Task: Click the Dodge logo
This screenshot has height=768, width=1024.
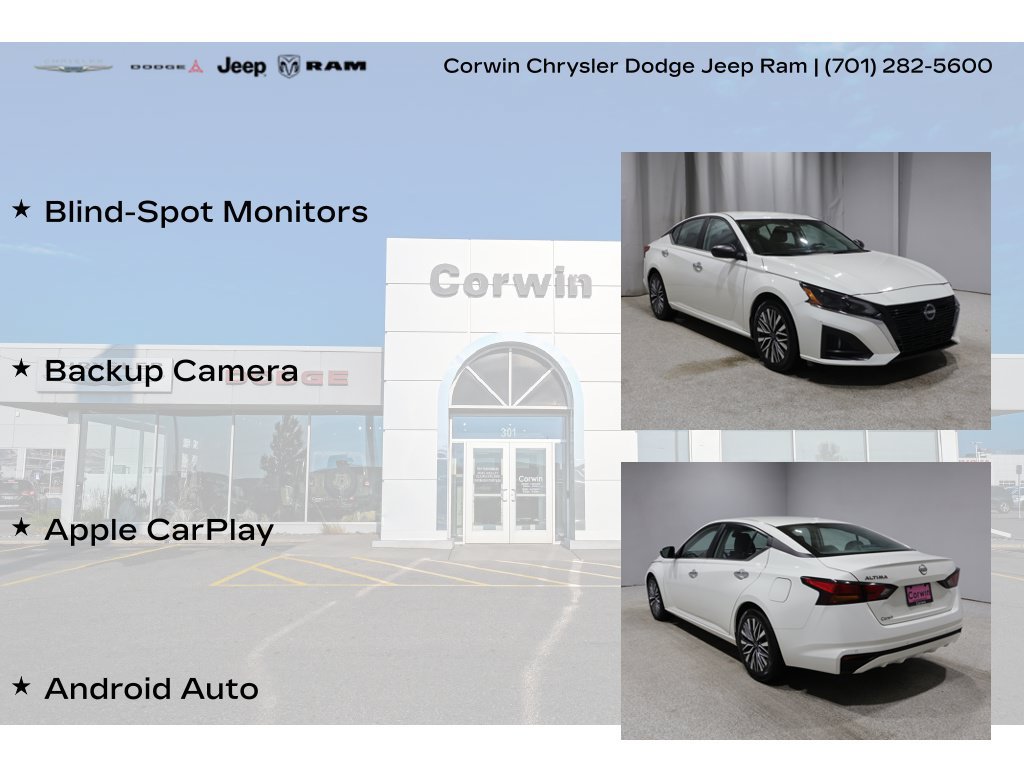Action: (167, 67)
